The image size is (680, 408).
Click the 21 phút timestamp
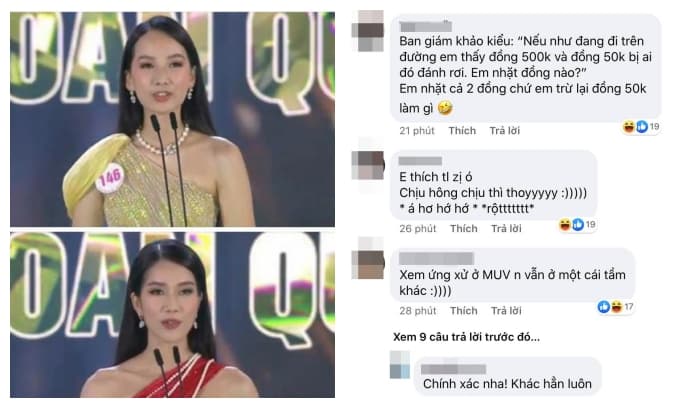tap(417, 131)
